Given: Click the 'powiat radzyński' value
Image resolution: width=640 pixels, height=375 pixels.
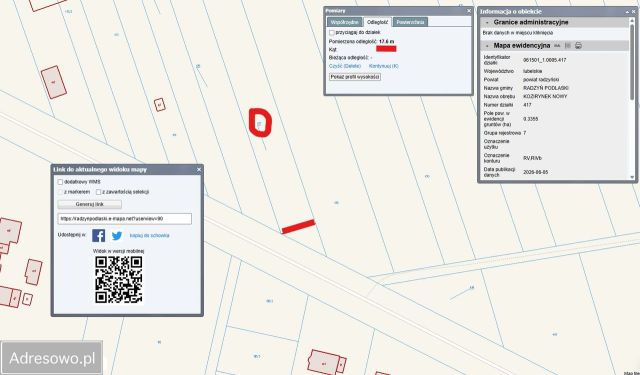Looking at the screenshot, I should (x=541, y=80).
